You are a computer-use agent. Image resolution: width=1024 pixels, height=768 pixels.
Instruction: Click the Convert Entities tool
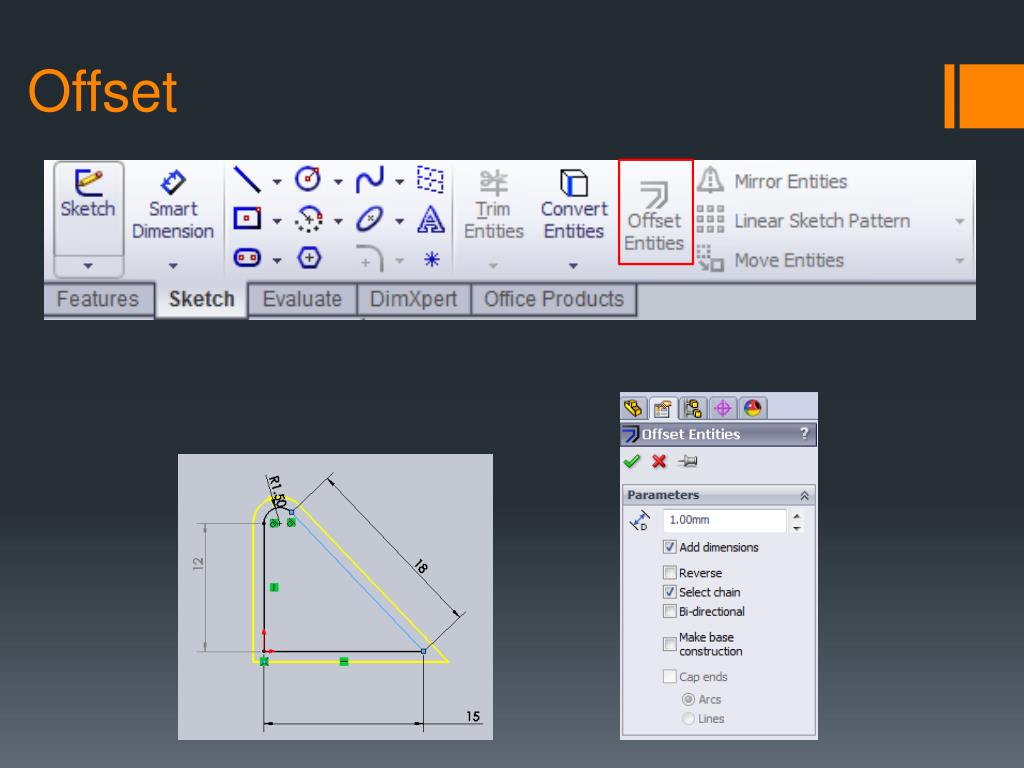click(573, 204)
